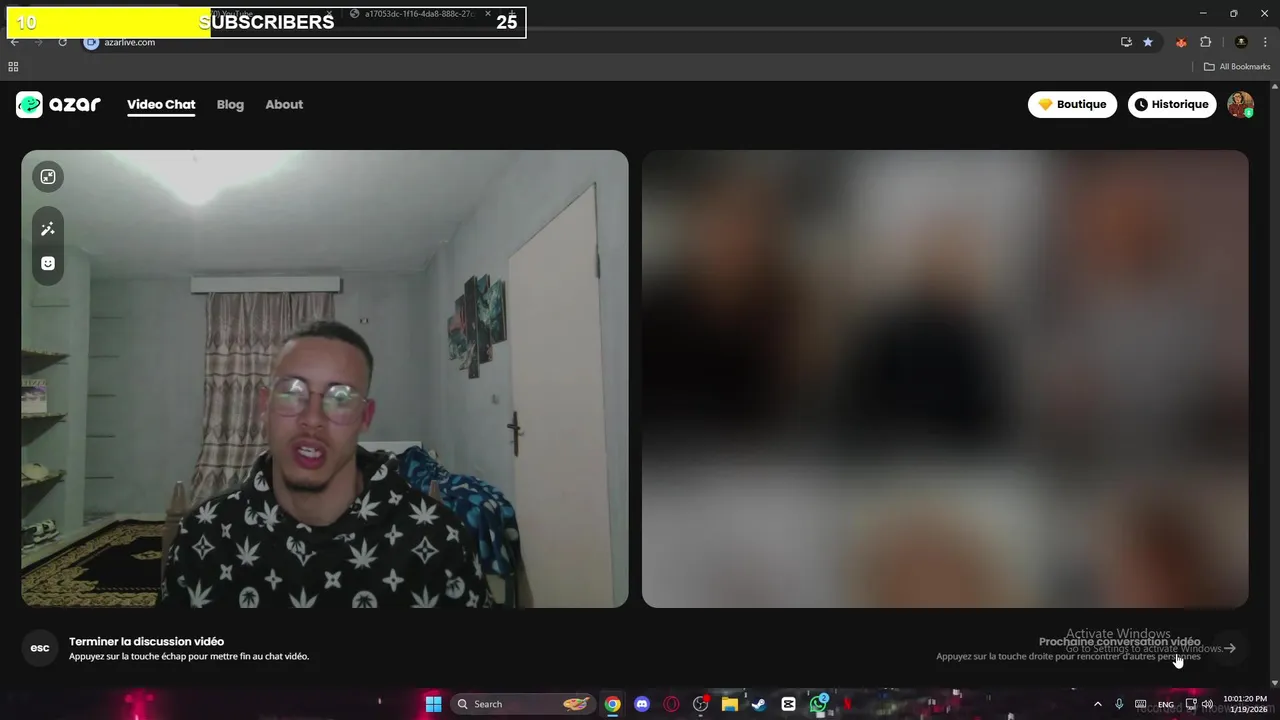Open Chrome profile avatar in toolbar
Viewport: 1280px width, 720px height.
[1241, 42]
